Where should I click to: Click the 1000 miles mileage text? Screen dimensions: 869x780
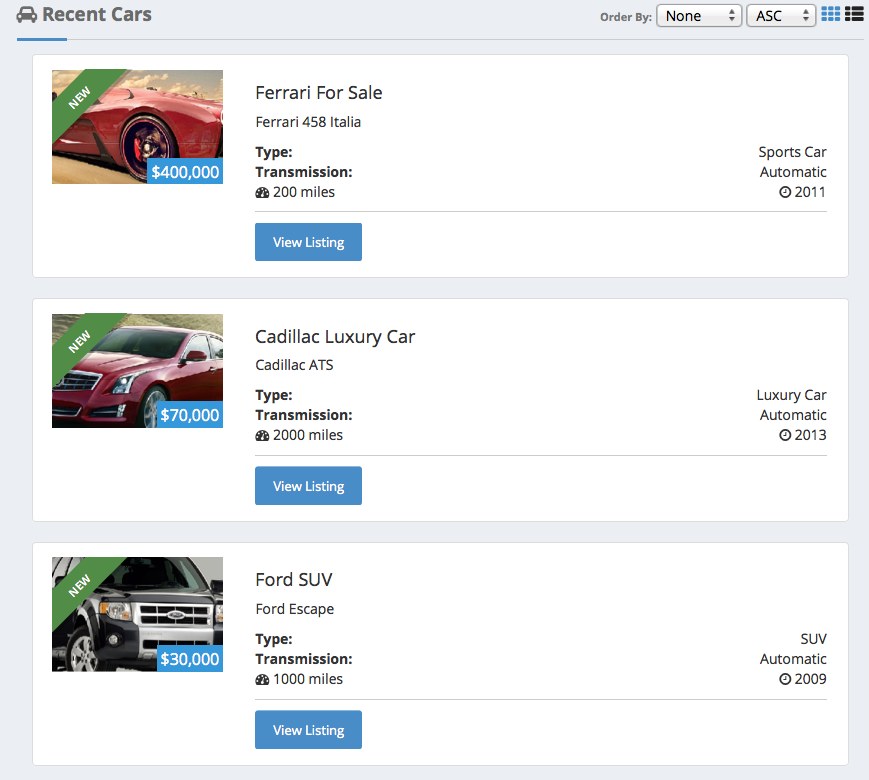pyautogui.click(x=308, y=679)
